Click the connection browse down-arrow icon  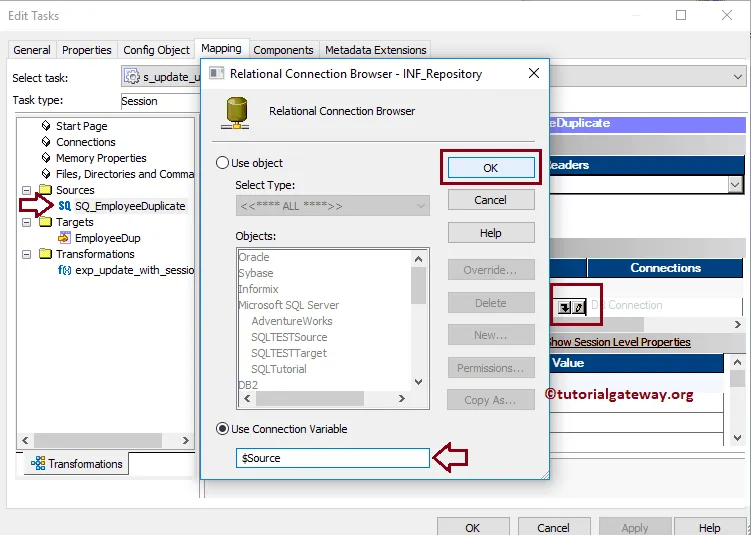pos(565,307)
